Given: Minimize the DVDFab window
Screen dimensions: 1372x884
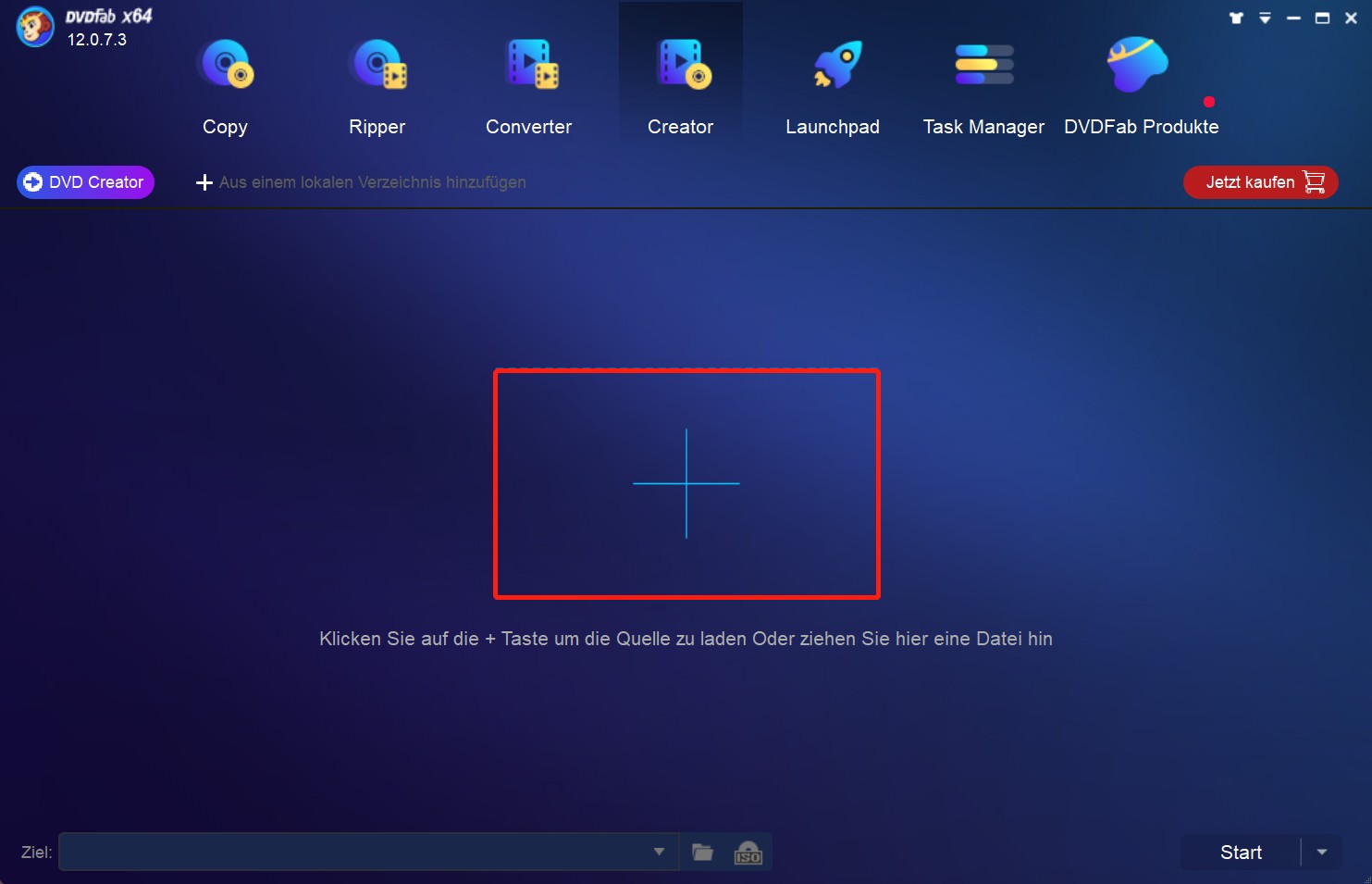Looking at the screenshot, I should tap(1293, 18).
